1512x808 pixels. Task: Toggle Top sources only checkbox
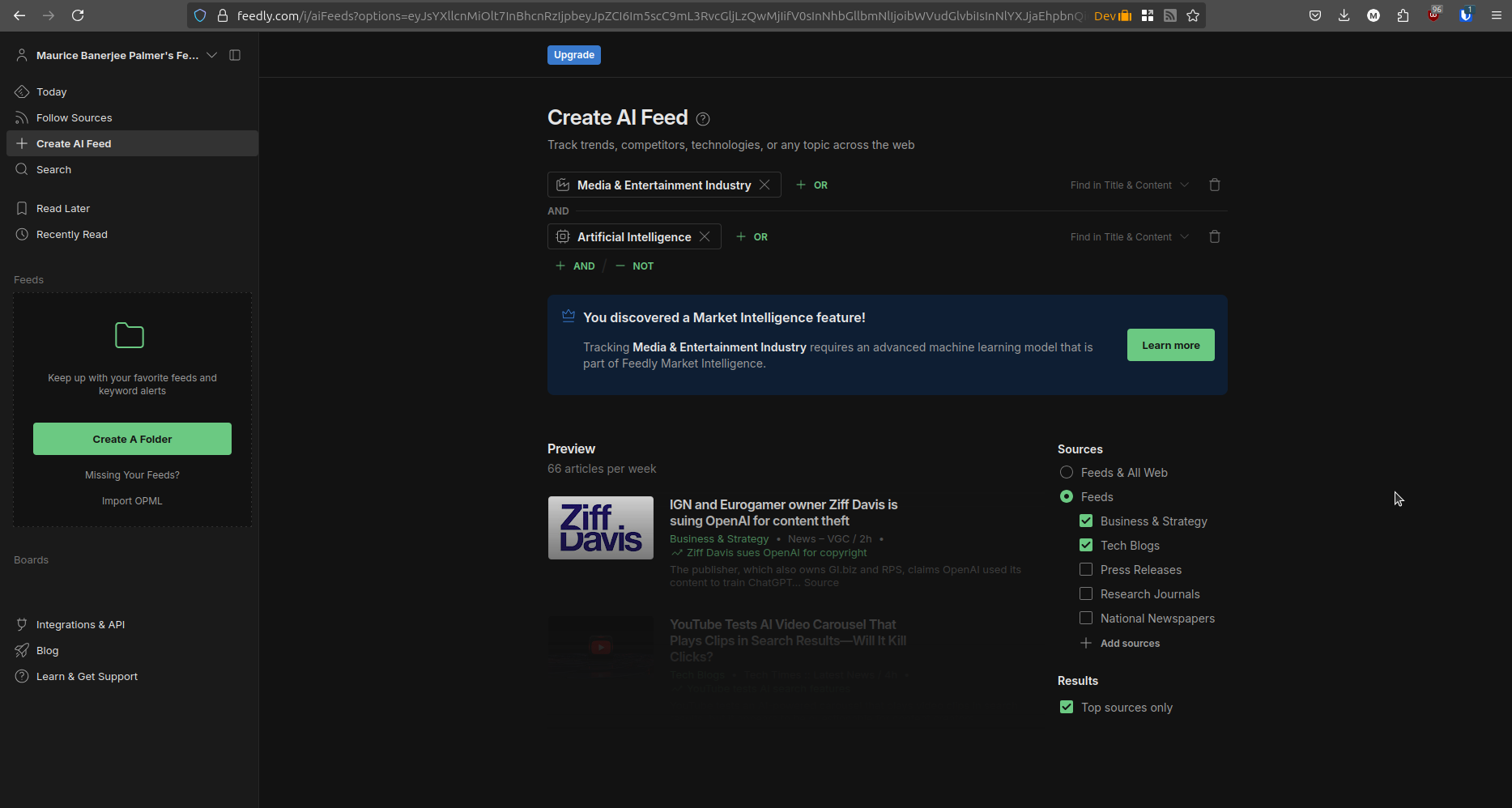[1067, 707]
